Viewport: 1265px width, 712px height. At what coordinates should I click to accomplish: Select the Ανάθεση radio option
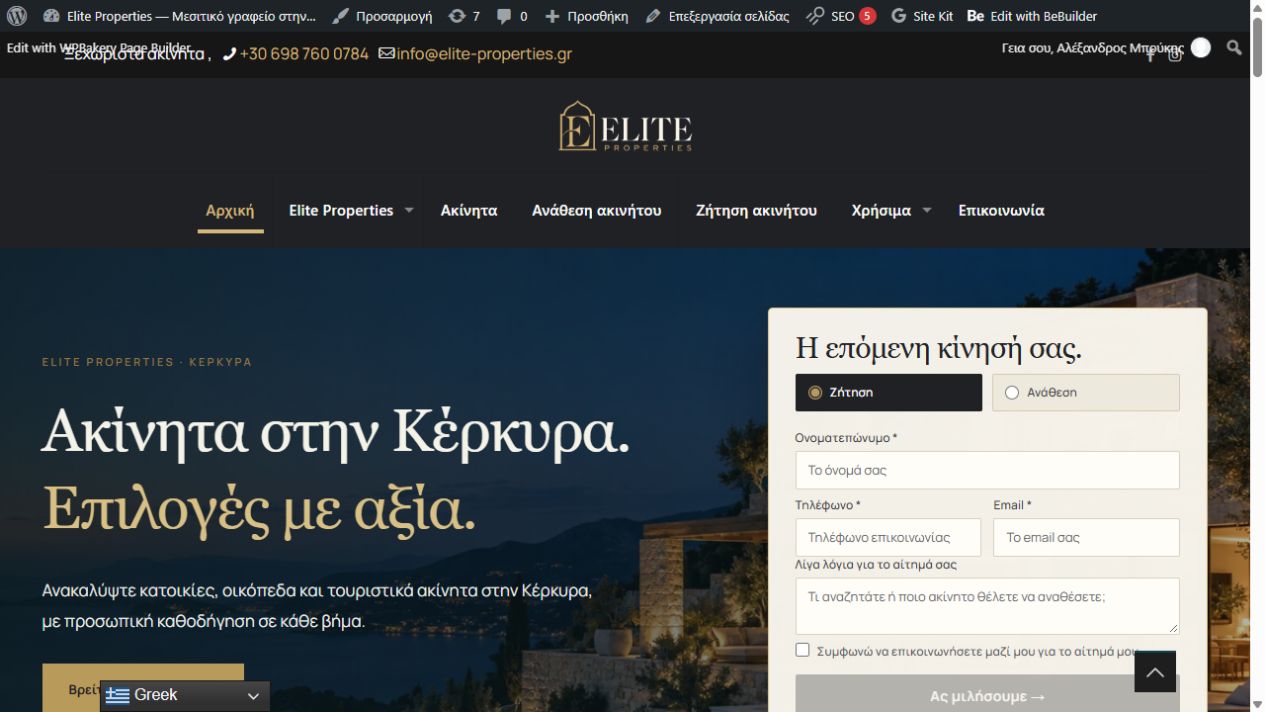pyautogui.click(x=1086, y=393)
